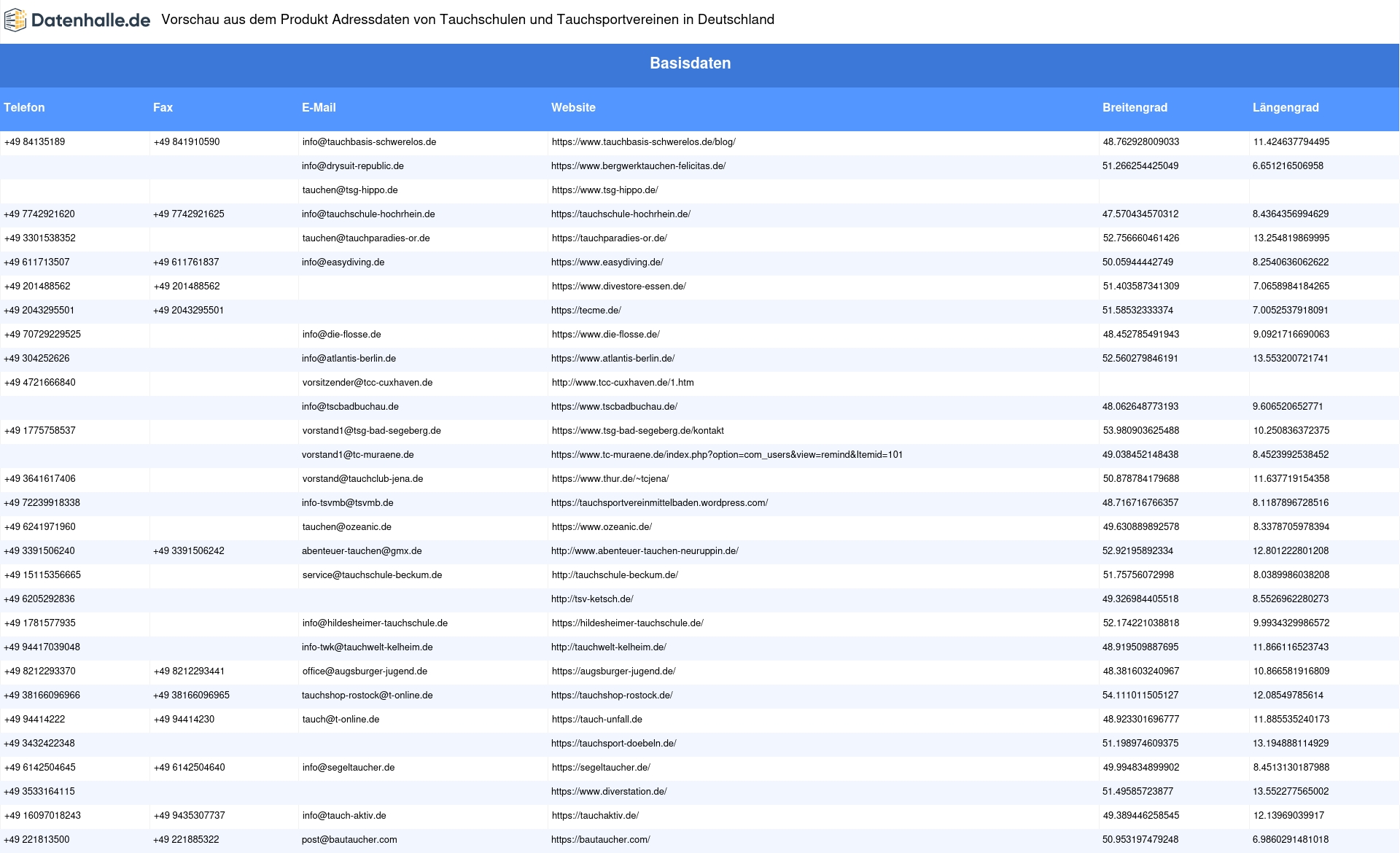
Task: Click phone number +49 1775758537
Action: [39, 431]
